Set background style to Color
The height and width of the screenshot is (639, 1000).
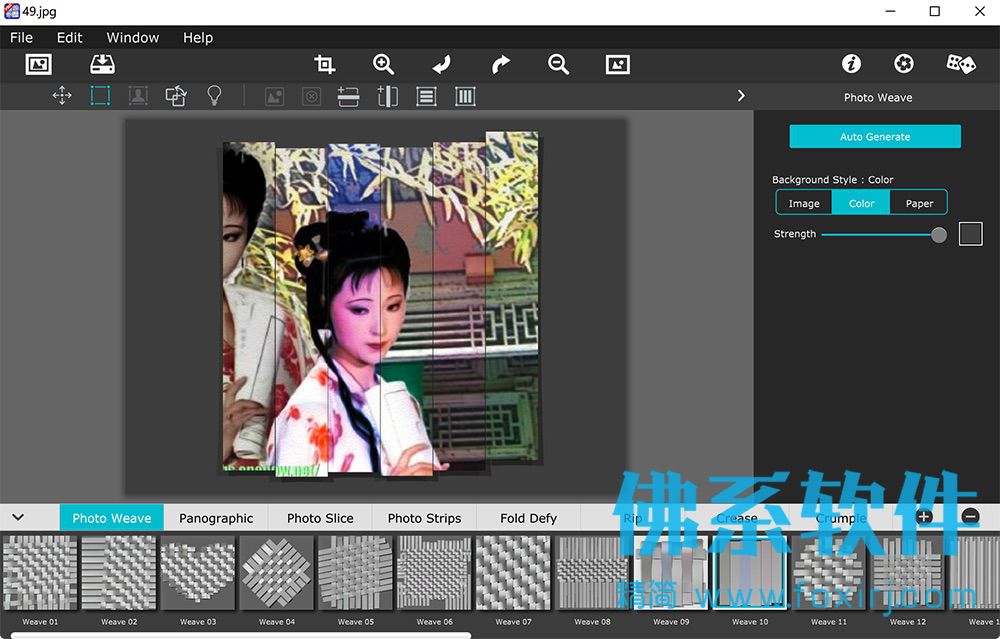(x=861, y=203)
